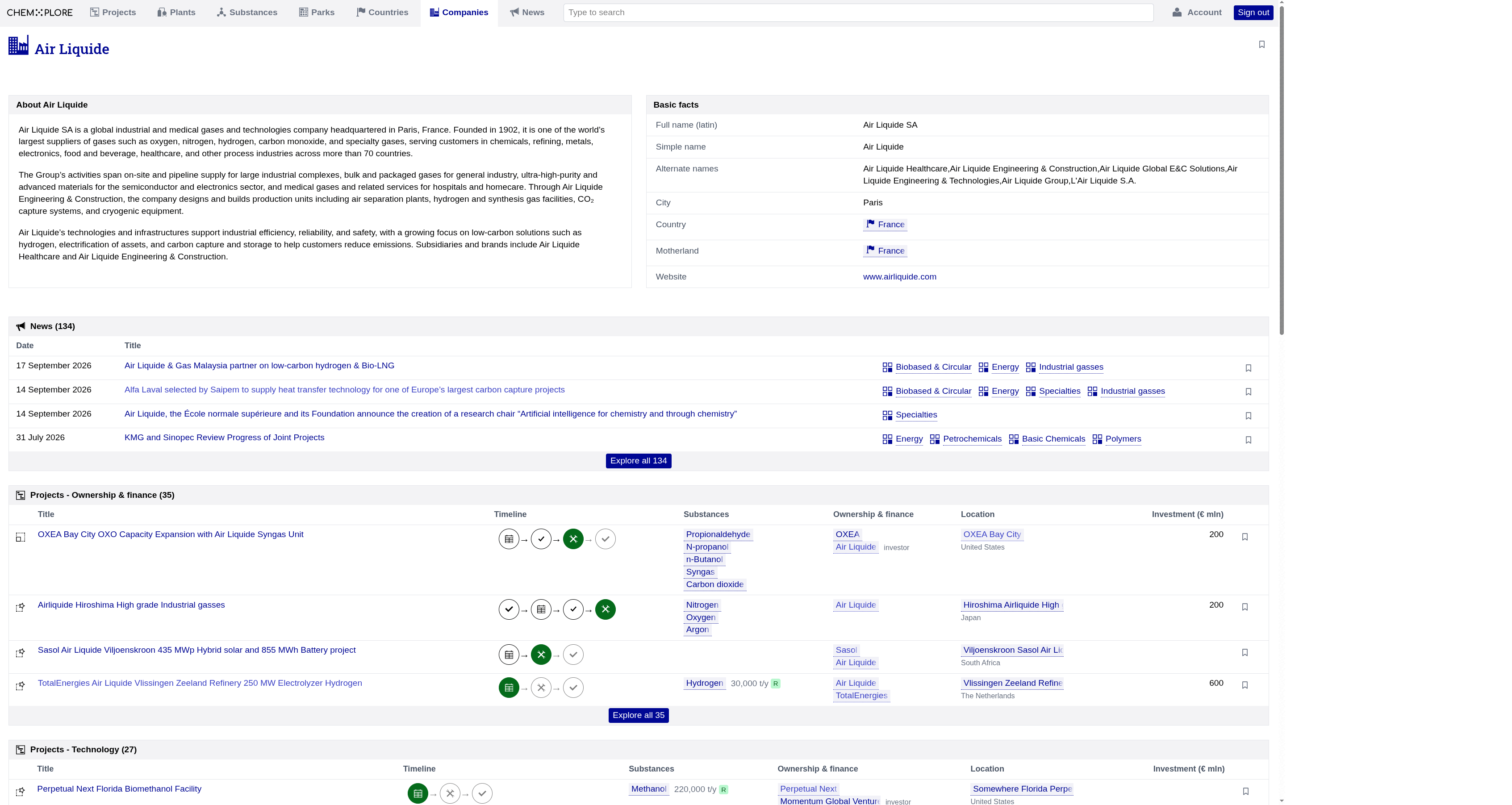Click the project type icon beside TotalEnergies Vlissingen
The image size is (1512, 805).
coord(21,685)
